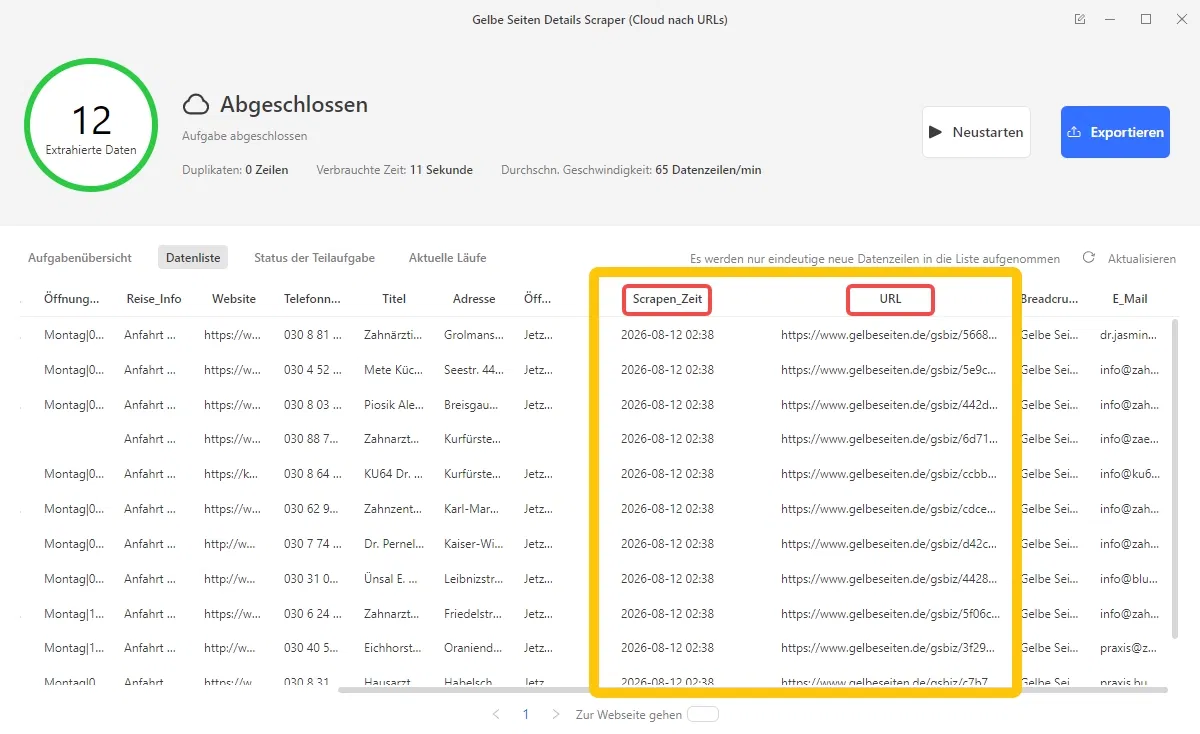Image resolution: width=1200 pixels, height=734 pixels.
Task: Click address cell Karl-Mar...
Action: point(473,509)
